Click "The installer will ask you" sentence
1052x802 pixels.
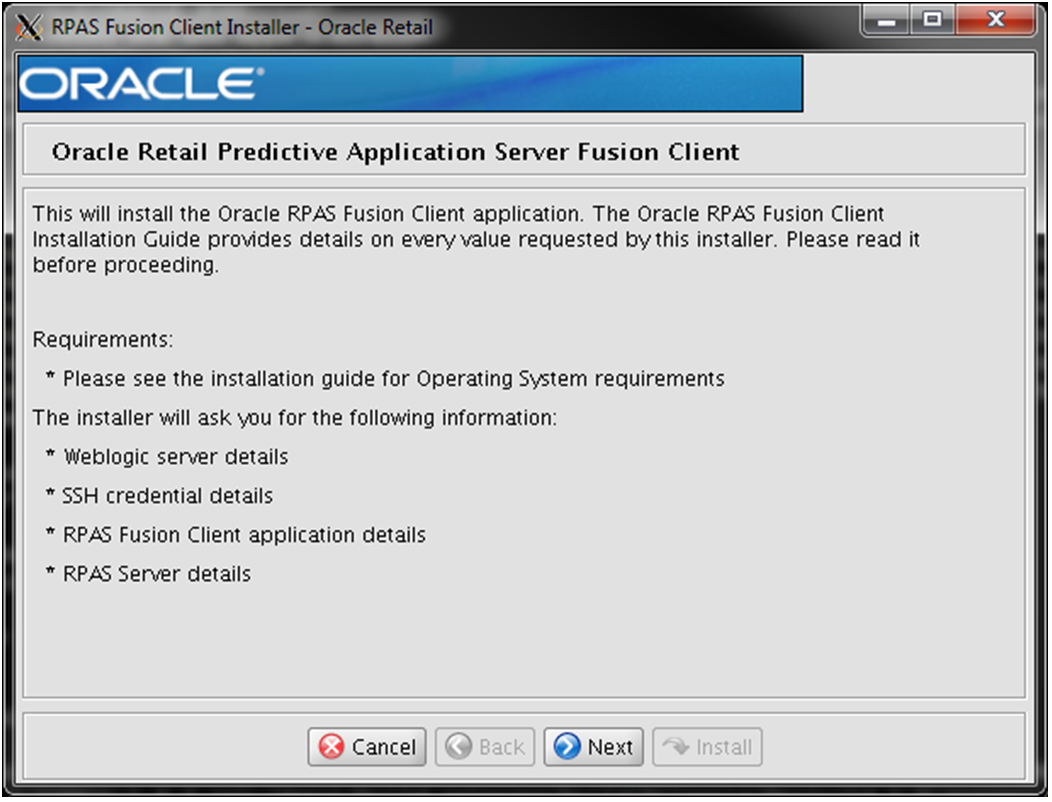click(295, 417)
